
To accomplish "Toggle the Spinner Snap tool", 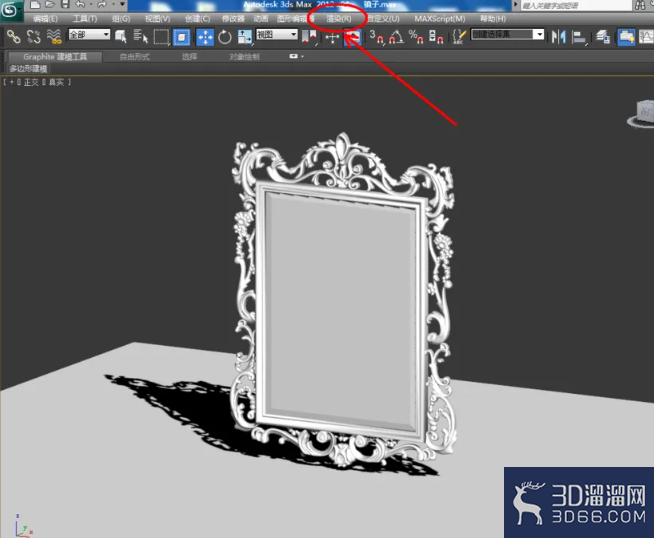I will pos(436,37).
